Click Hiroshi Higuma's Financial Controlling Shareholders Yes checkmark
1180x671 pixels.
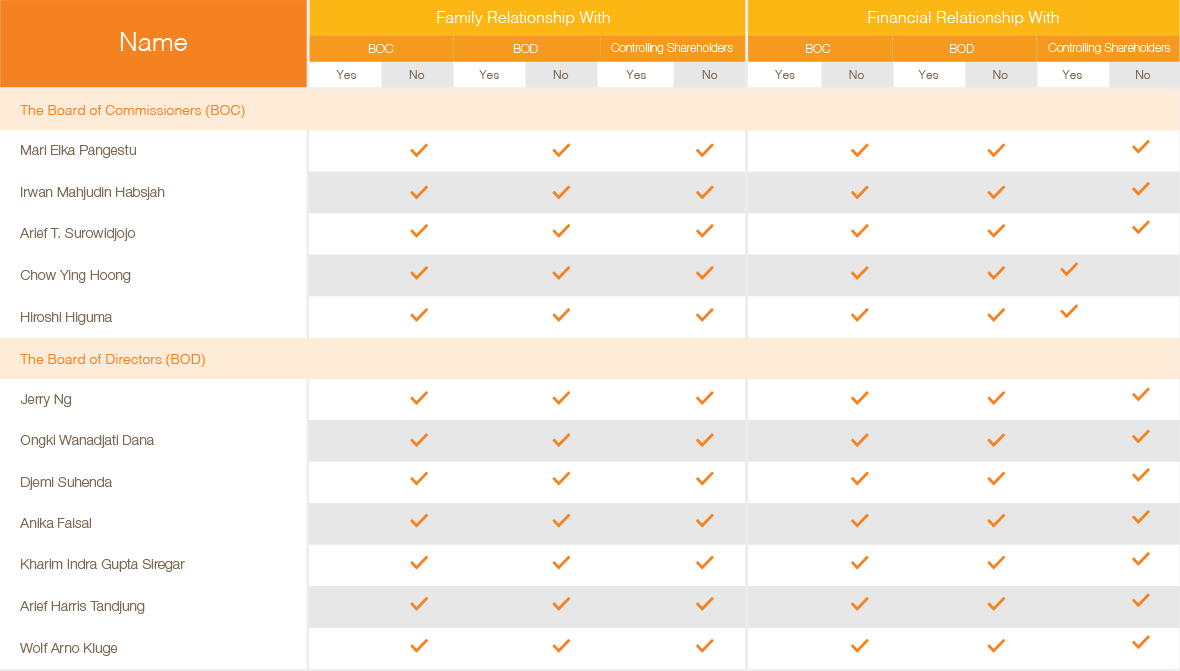pos(1069,311)
